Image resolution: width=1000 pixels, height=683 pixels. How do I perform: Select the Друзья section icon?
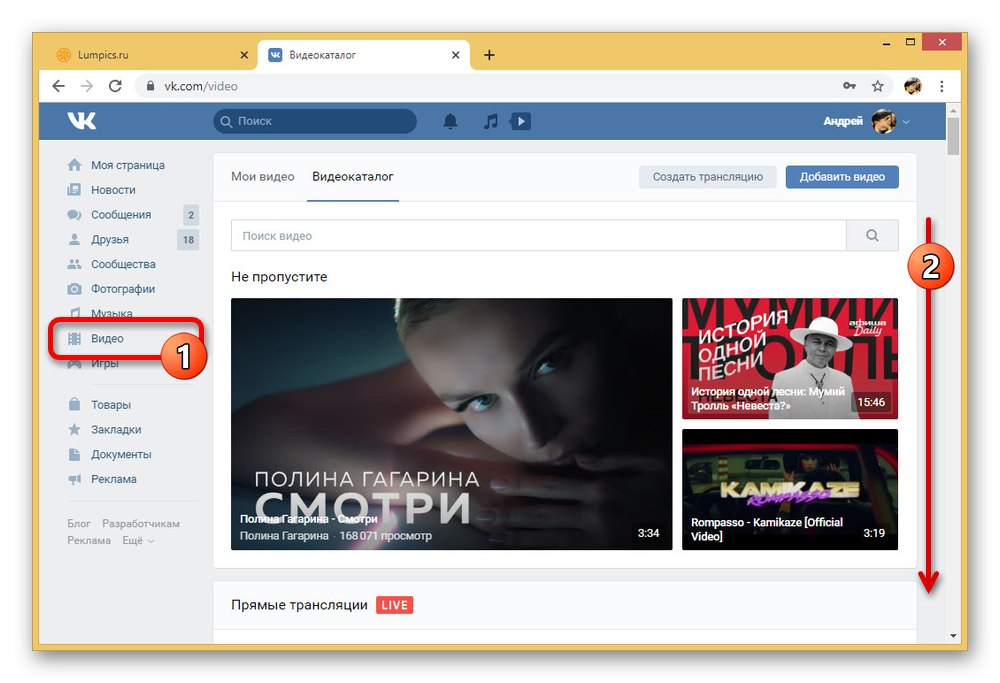[74, 239]
